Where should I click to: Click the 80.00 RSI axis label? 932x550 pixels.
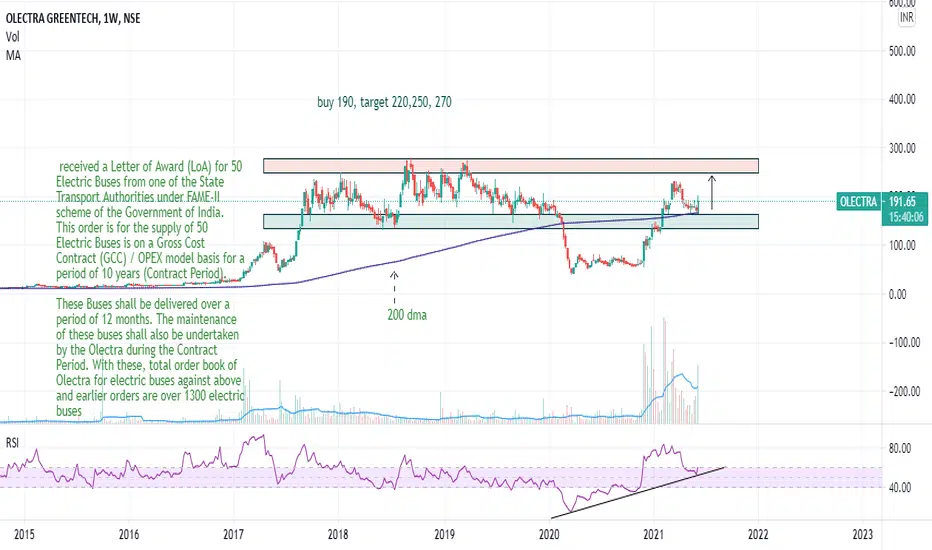pyautogui.click(x=900, y=448)
